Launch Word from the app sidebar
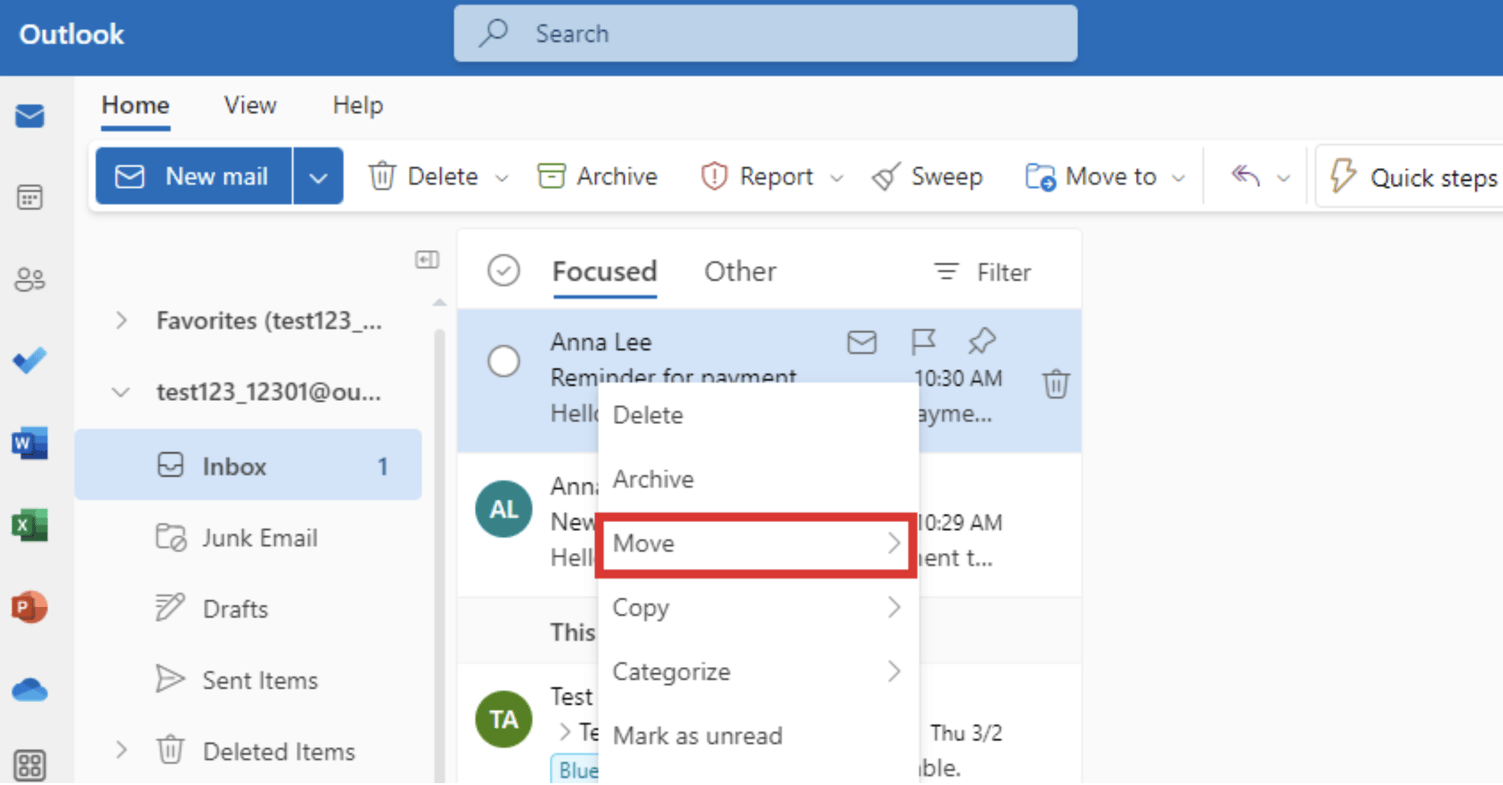 [30, 442]
